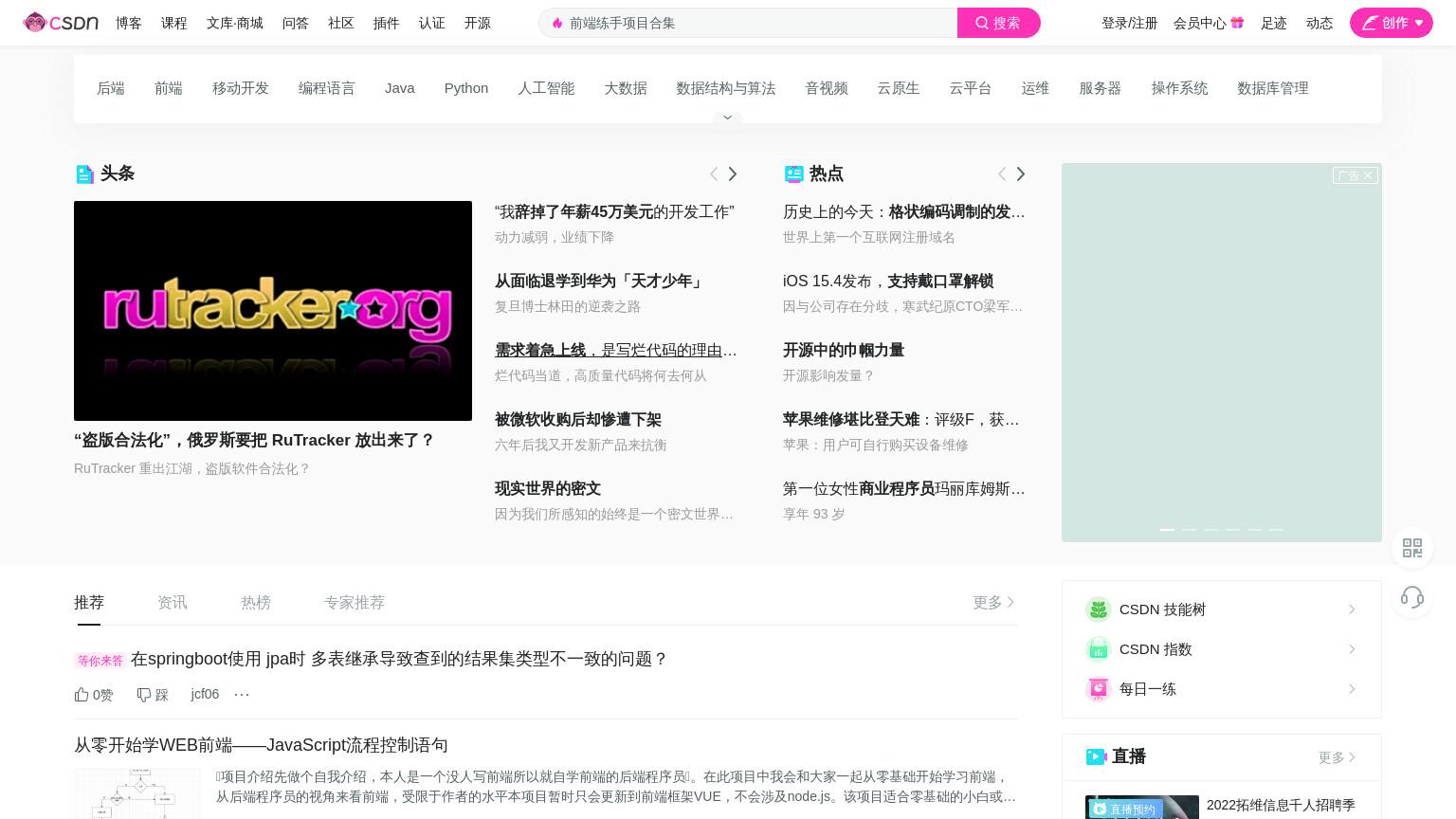Open the 博客 top menu
This screenshot has height=819, width=1456.
[129, 23]
